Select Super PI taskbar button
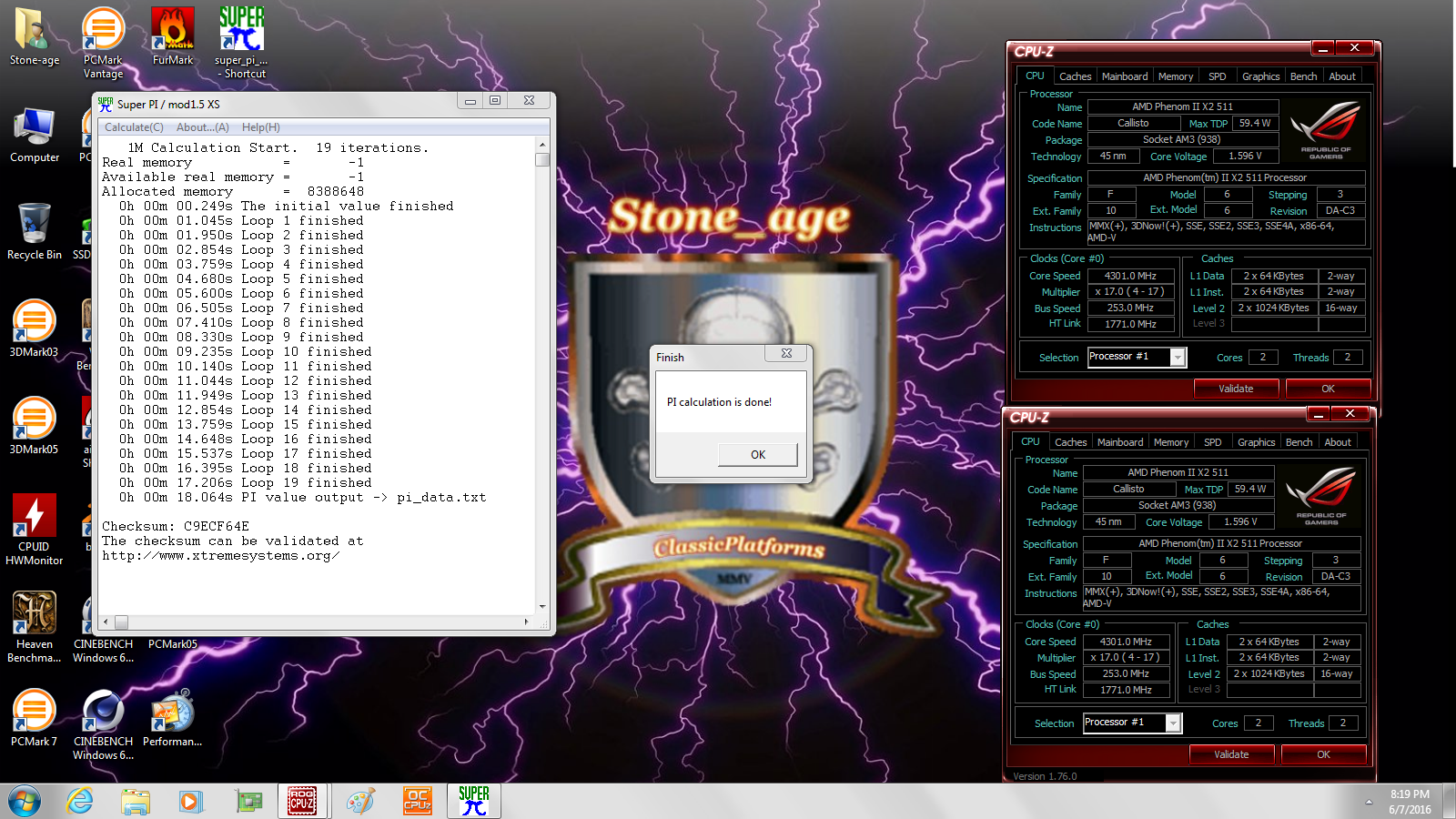This screenshot has width=1456, height=819. click(x=474, y=802)
